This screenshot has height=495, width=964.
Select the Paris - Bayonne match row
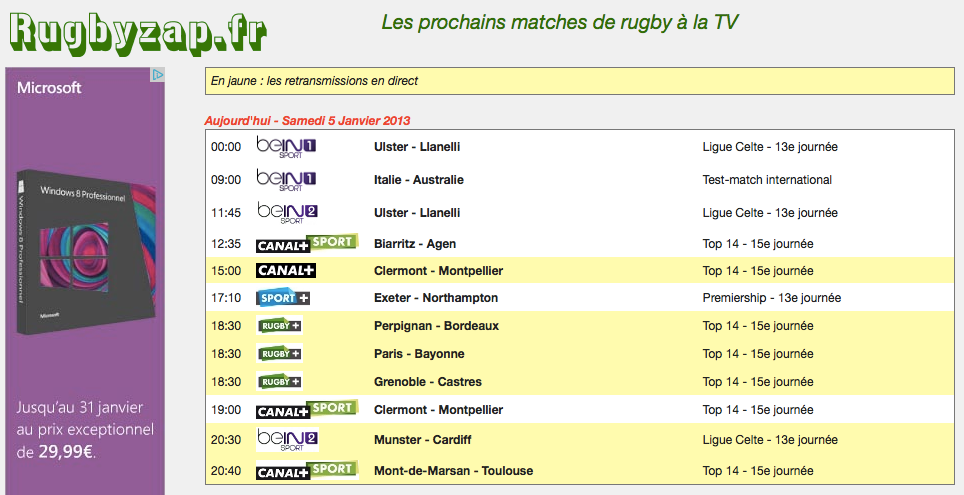[579, 354]
